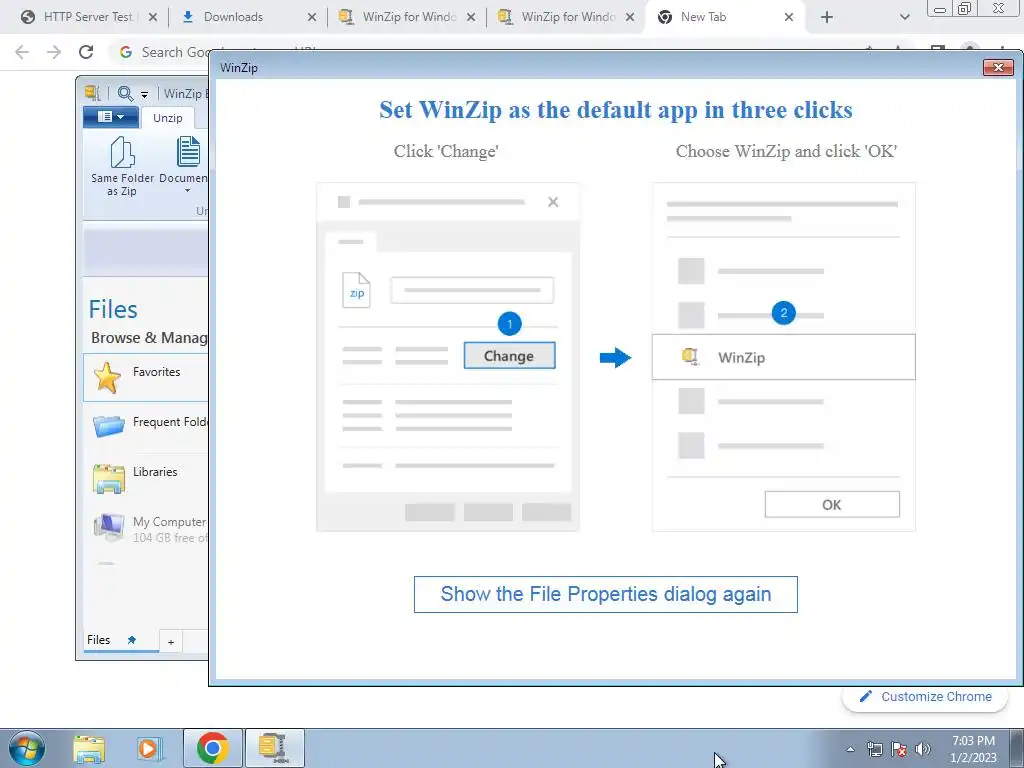The width and height of the screenshot is (1024, 768).
Task: Go back with Chrome back arrow
Action: pos(22,52)
